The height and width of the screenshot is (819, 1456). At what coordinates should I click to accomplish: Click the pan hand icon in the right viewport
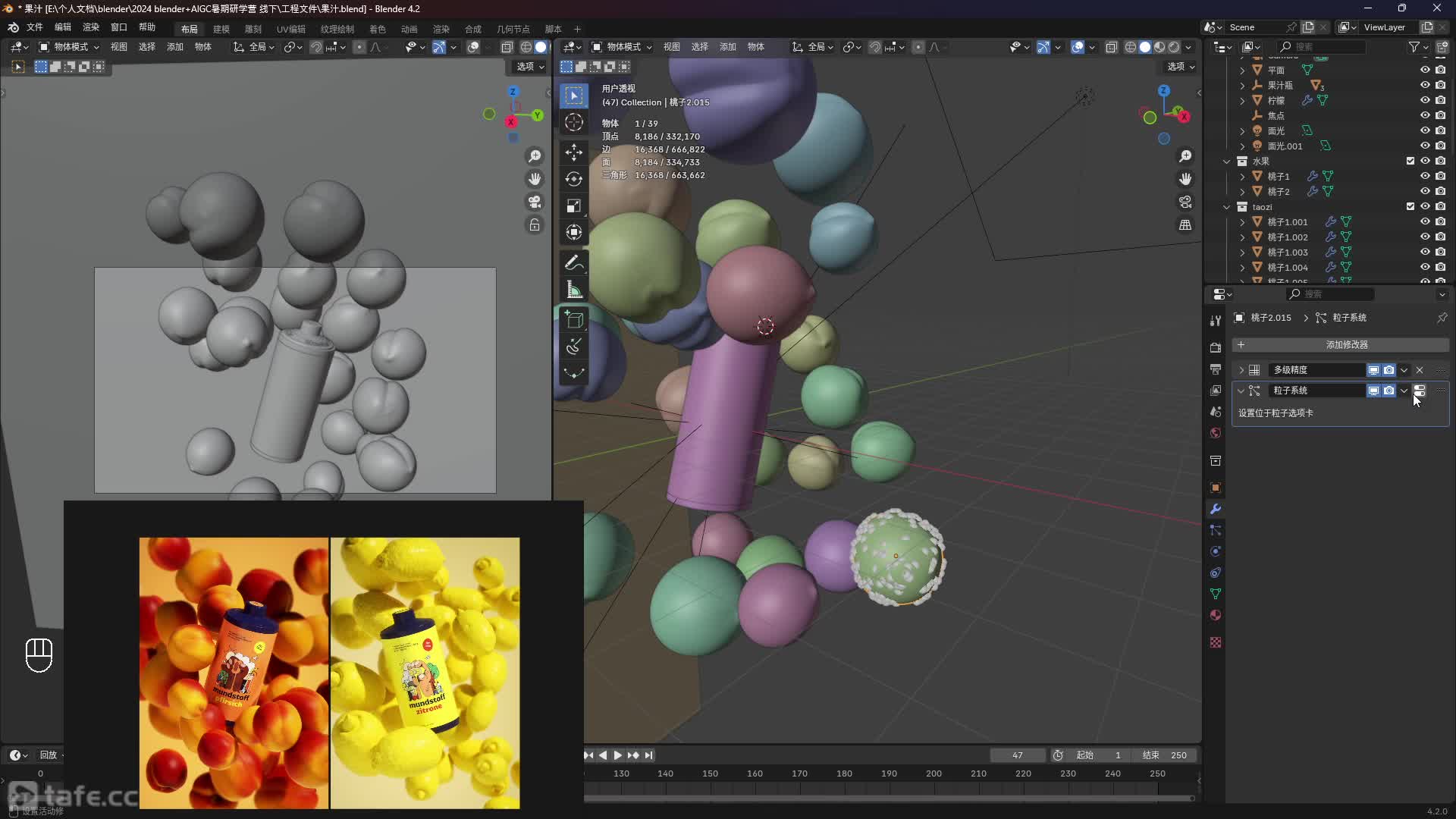click(x=1185, y=179)
